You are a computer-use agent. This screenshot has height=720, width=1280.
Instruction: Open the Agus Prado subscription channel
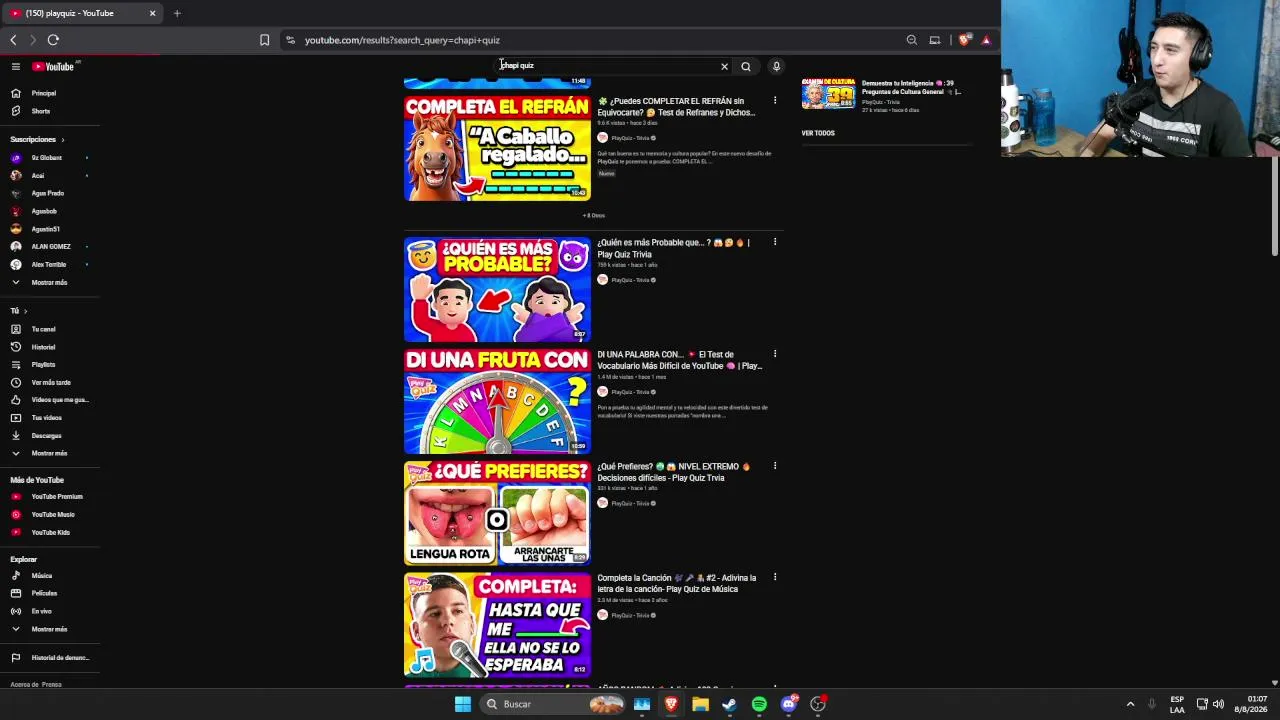(47, 194)
